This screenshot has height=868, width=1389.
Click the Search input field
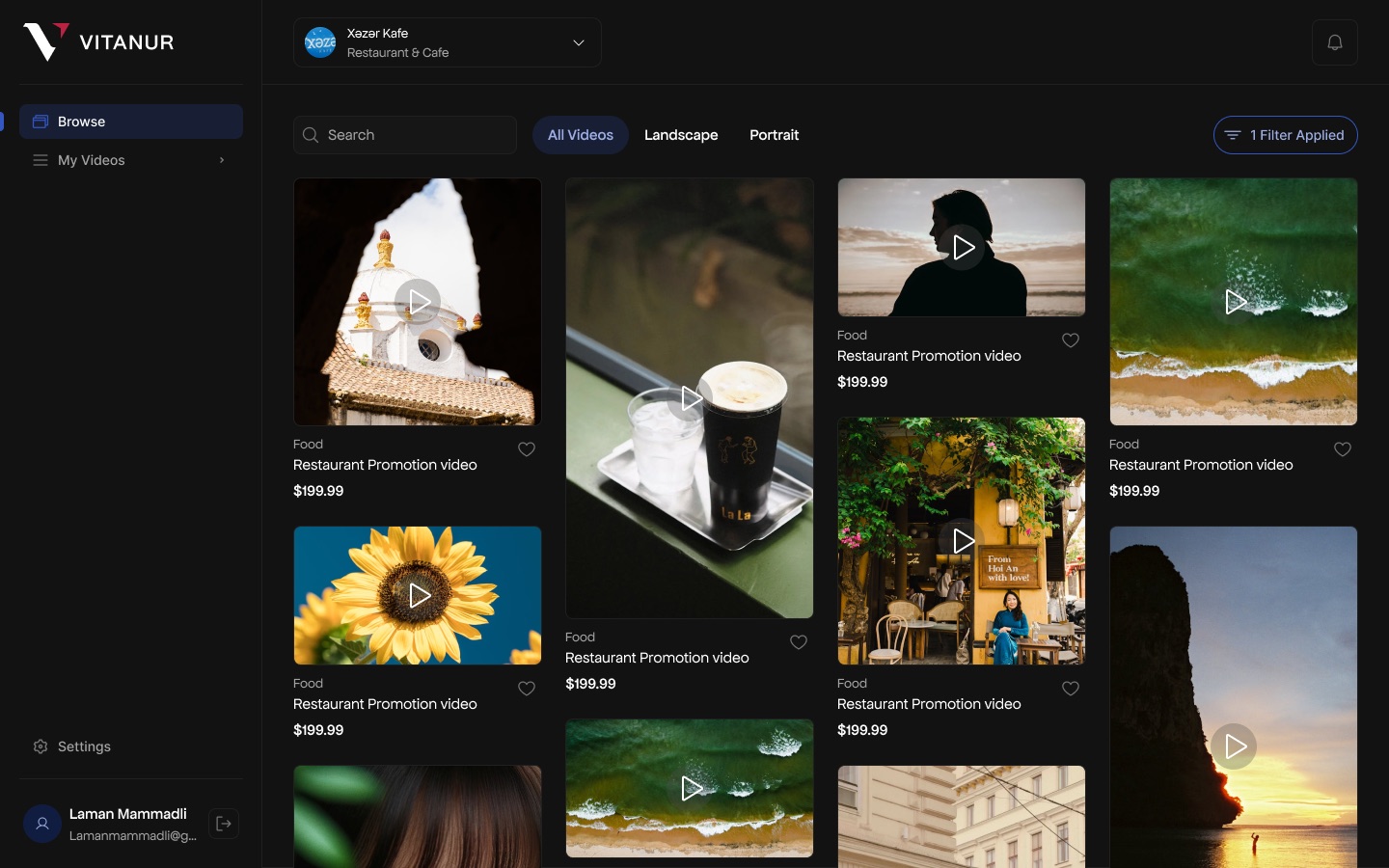(405, 135)
